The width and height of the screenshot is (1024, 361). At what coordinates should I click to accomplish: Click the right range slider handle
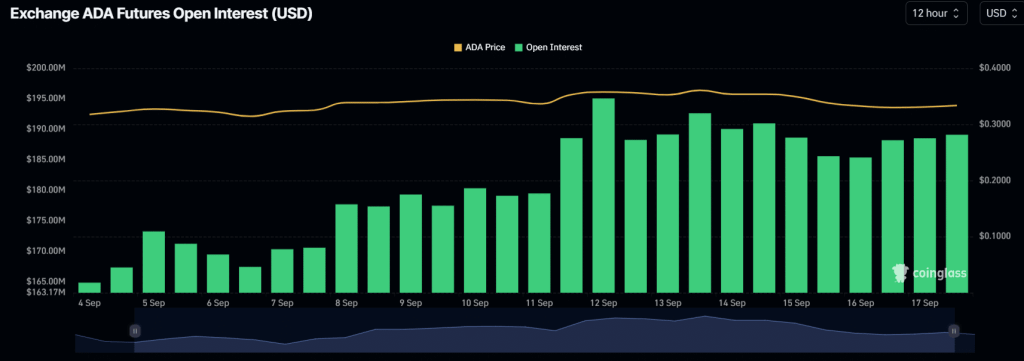(x=953, y=331)
